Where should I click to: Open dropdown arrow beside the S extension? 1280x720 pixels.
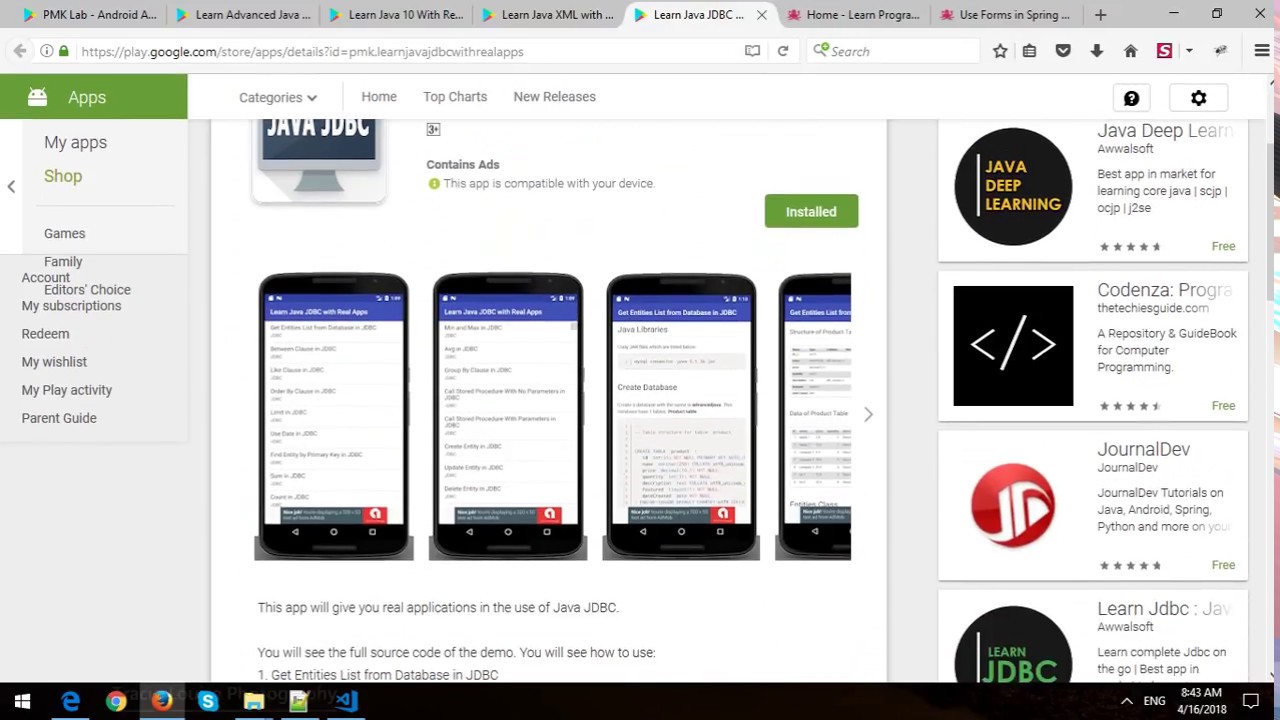[1189, 51]
